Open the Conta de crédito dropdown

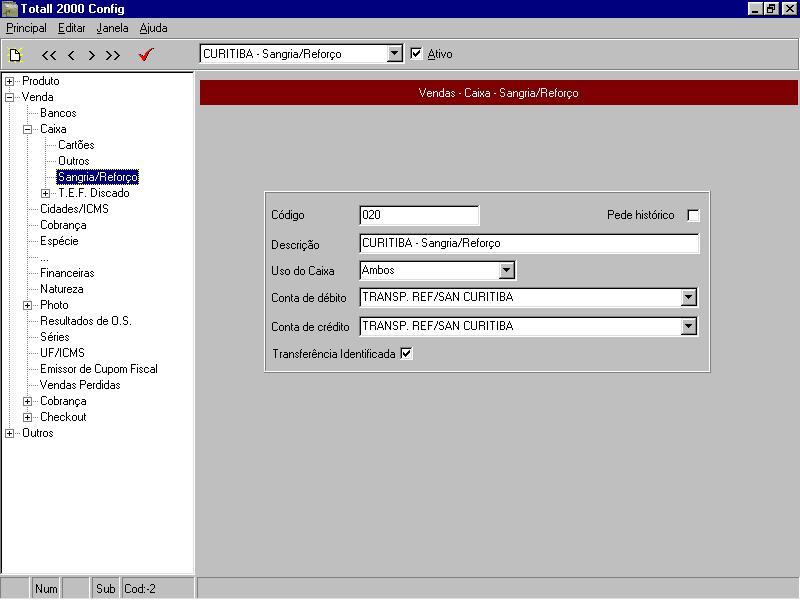pyautogui.click(x=688, y=326)
